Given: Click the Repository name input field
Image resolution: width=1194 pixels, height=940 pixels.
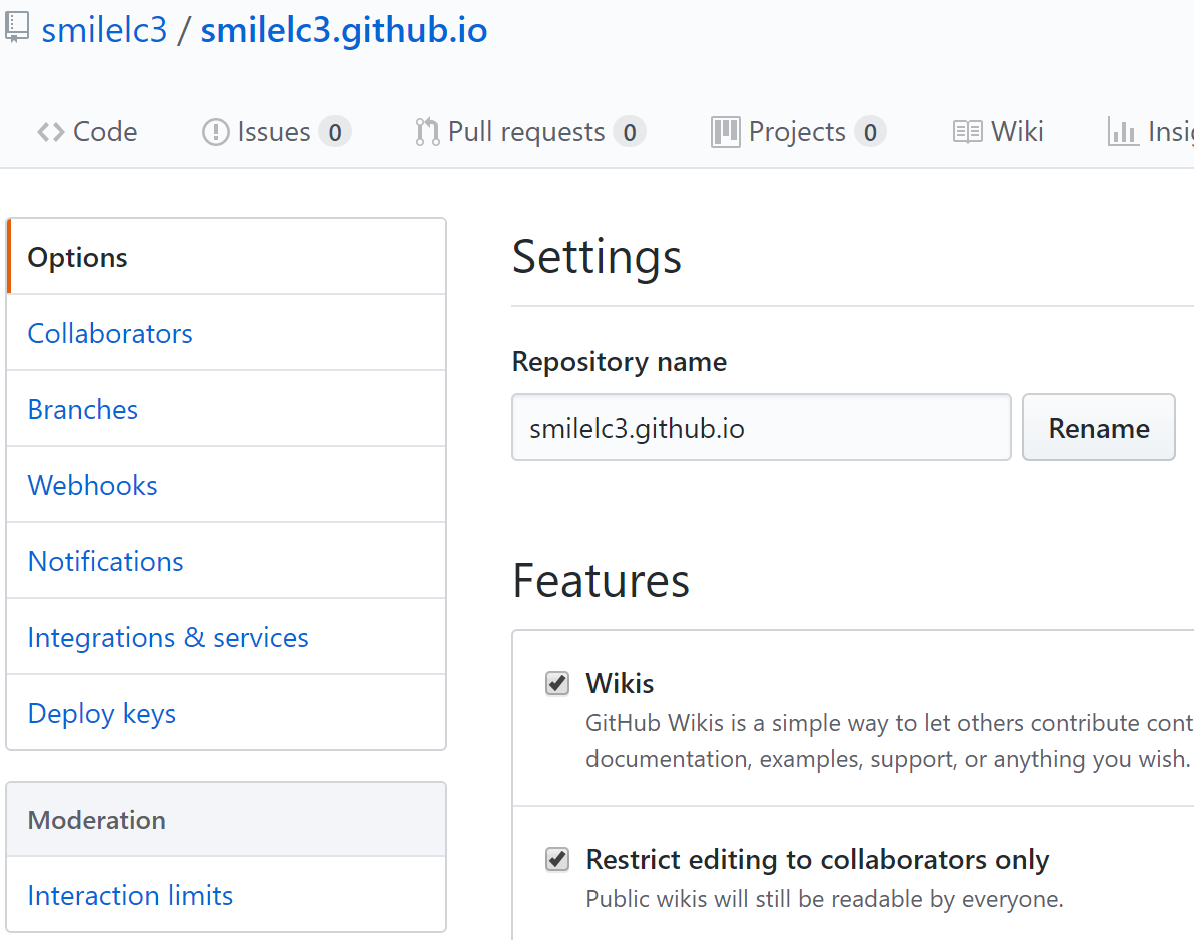Looking at the screenshot, I should [761, 427].
